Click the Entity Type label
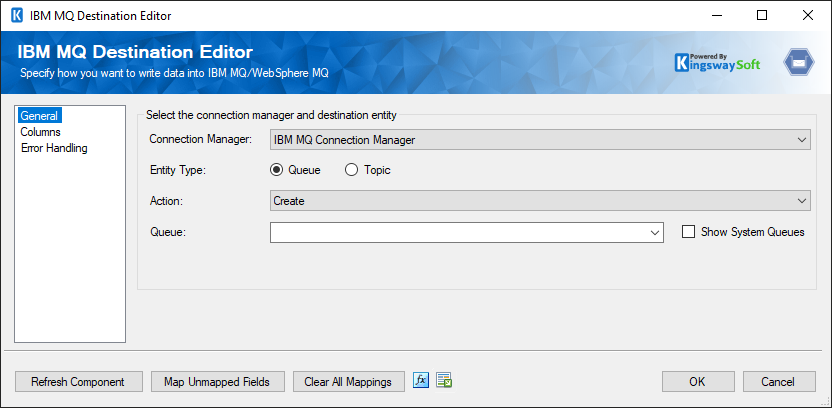Viewport: 832px width, 408px height. point(177,170)
